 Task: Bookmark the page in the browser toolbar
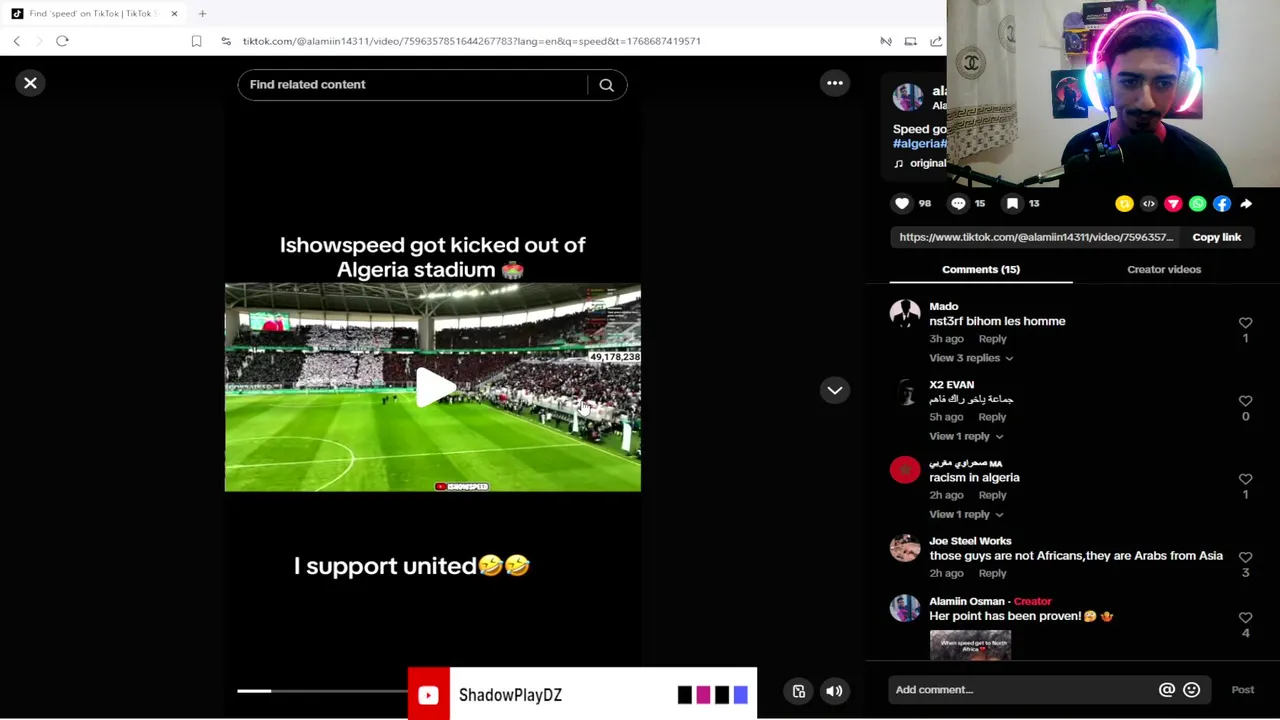196,41
